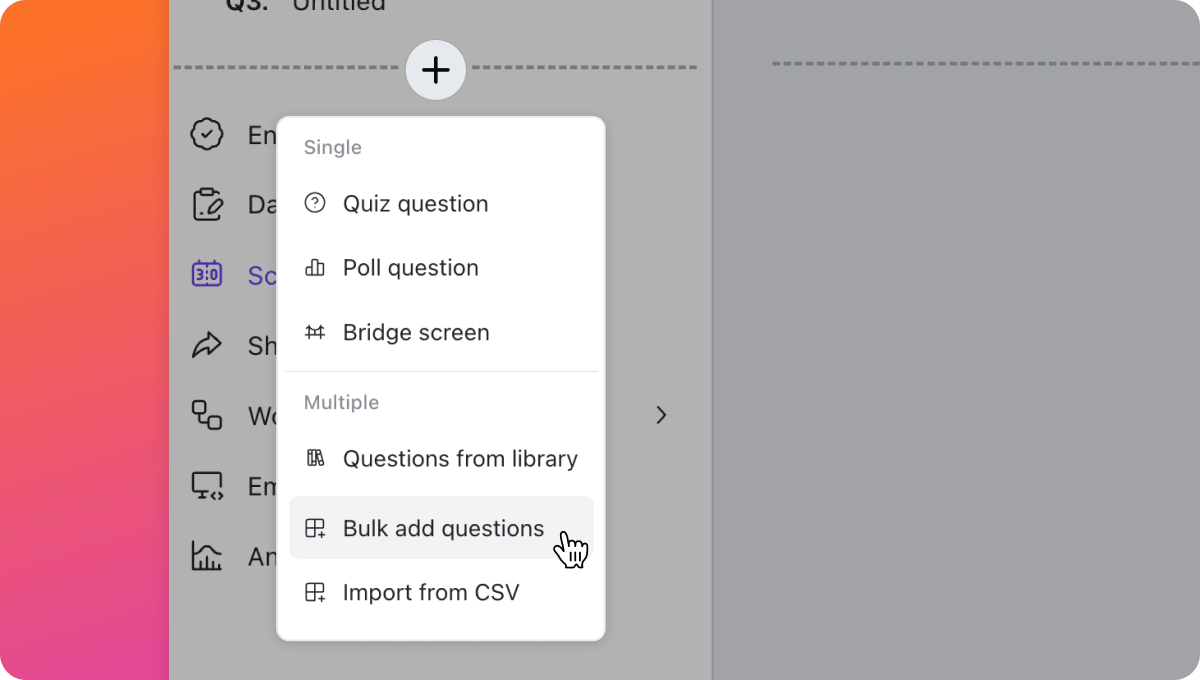Click the Import CSV grid icon
This screenshot has height=680, width=1200.
point(315,592)
